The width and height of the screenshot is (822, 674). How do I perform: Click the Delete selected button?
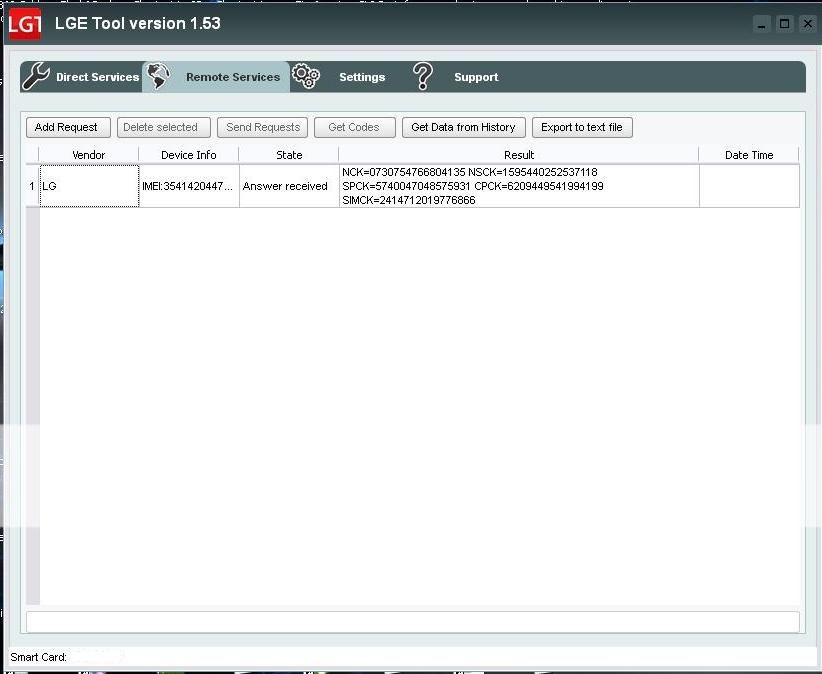[160, 127]
